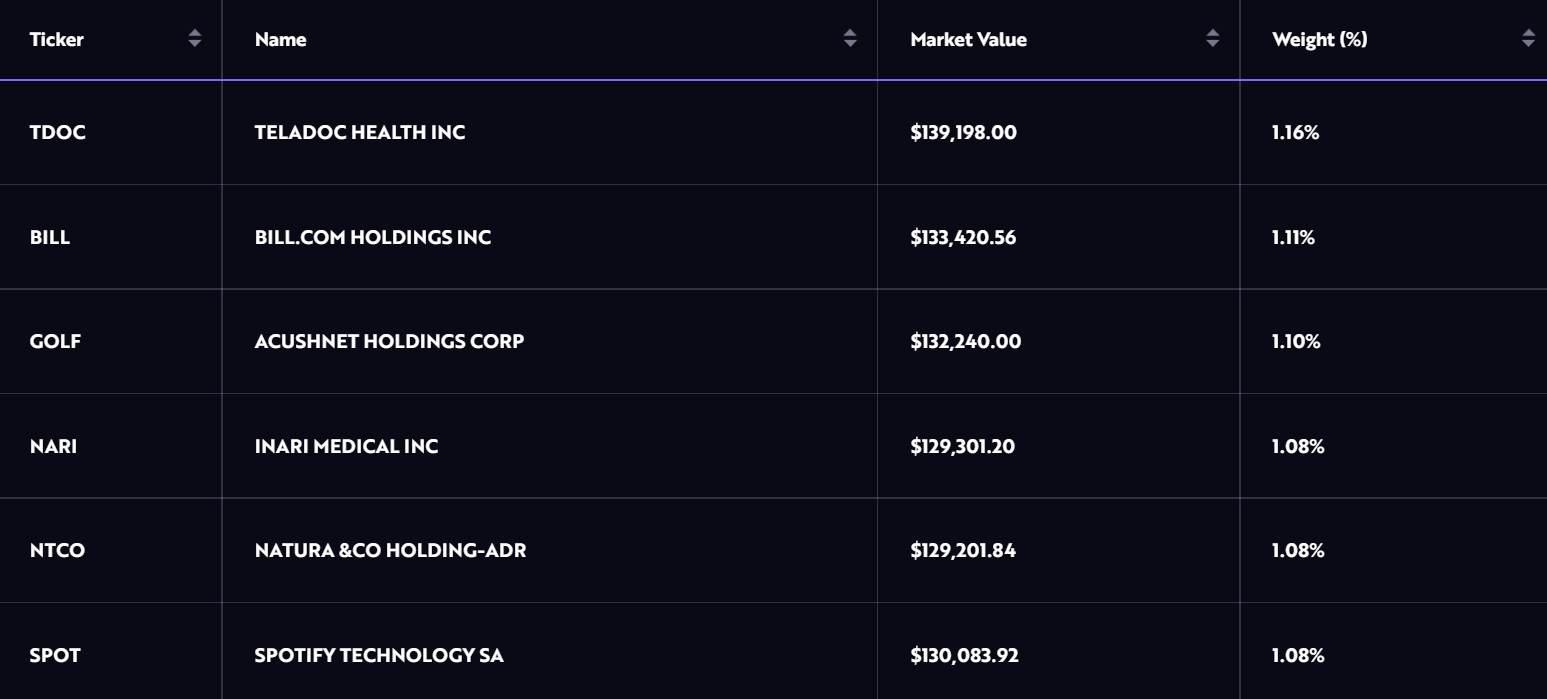The height and width of the screenshot is (699, 1547).
Task: Click the Market Value header label
Action: [968, 40]
